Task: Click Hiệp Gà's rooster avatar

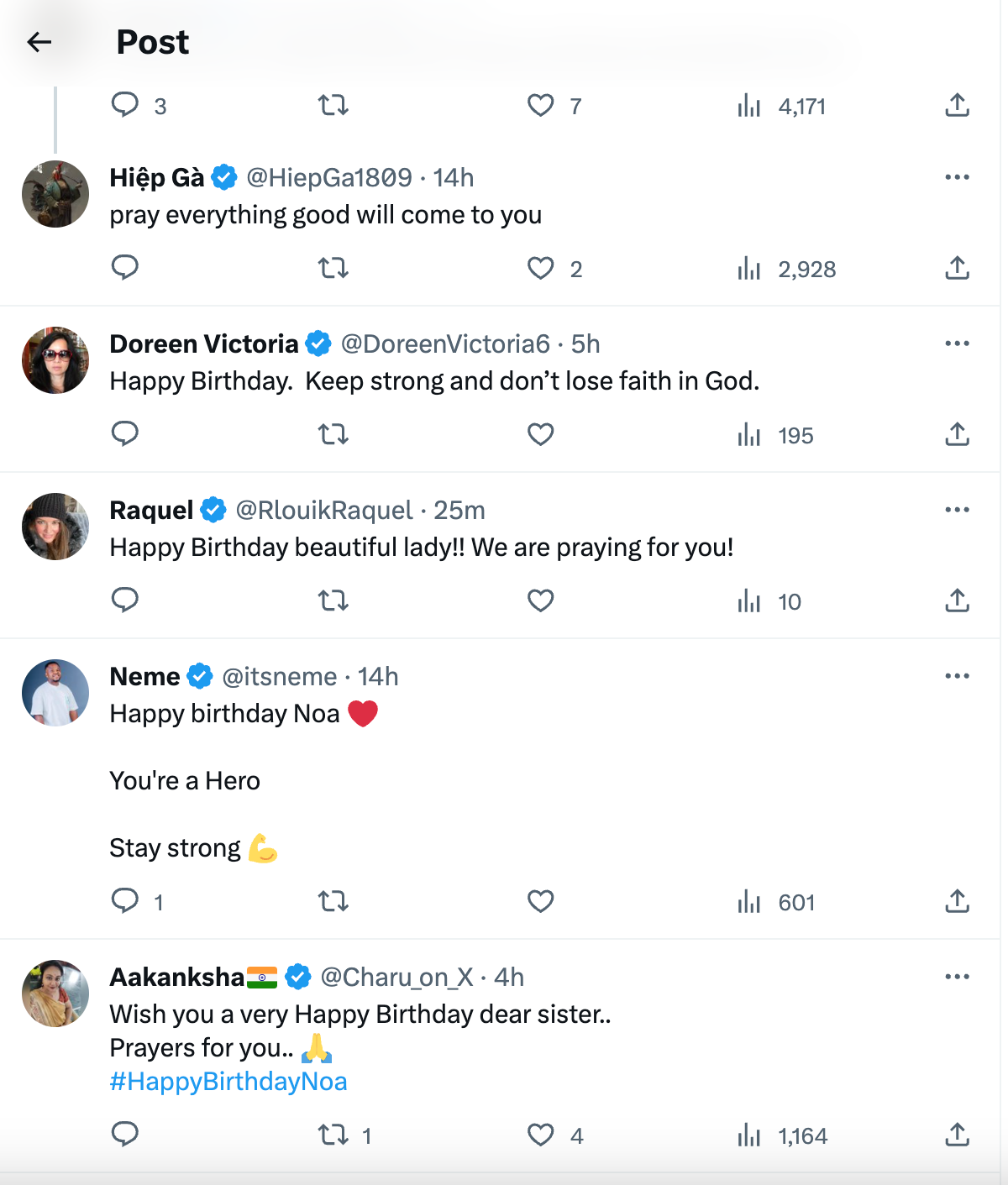Action: pyautogui.click(x=55, y=194)
